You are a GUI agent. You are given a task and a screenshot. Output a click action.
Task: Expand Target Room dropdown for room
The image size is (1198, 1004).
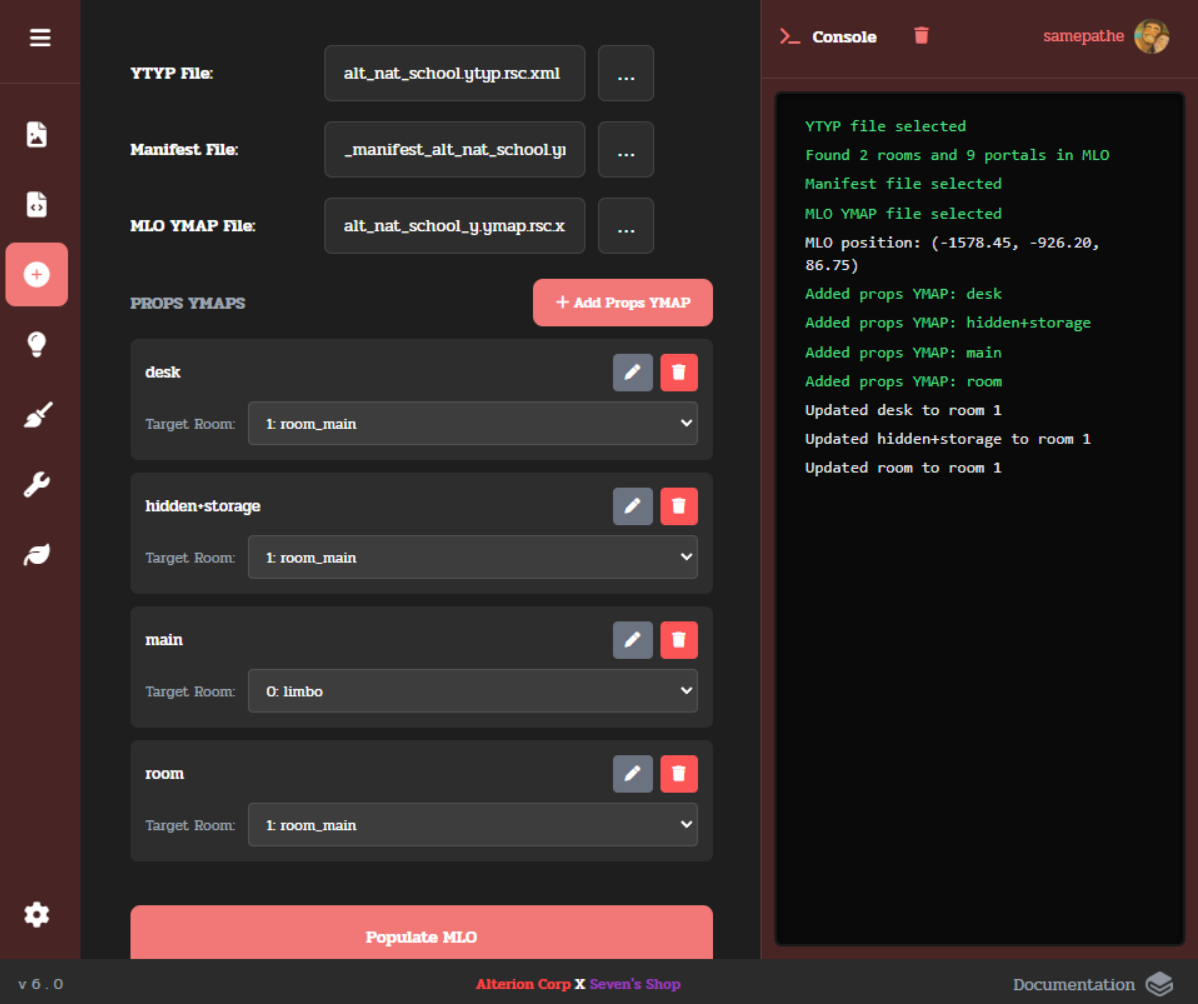pyautogui.click(x=472, y=825)
